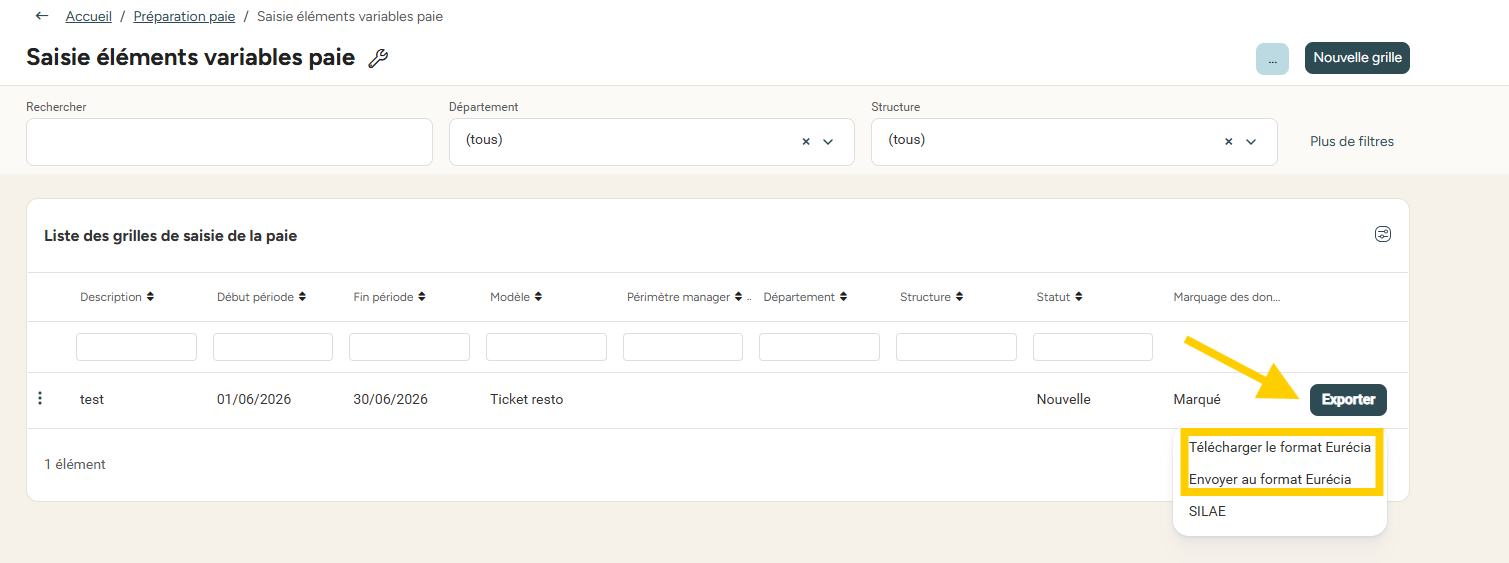Expand the Structure dropdown chevron
This screenshot has height=563, width=1509.
pos(1251,142)
